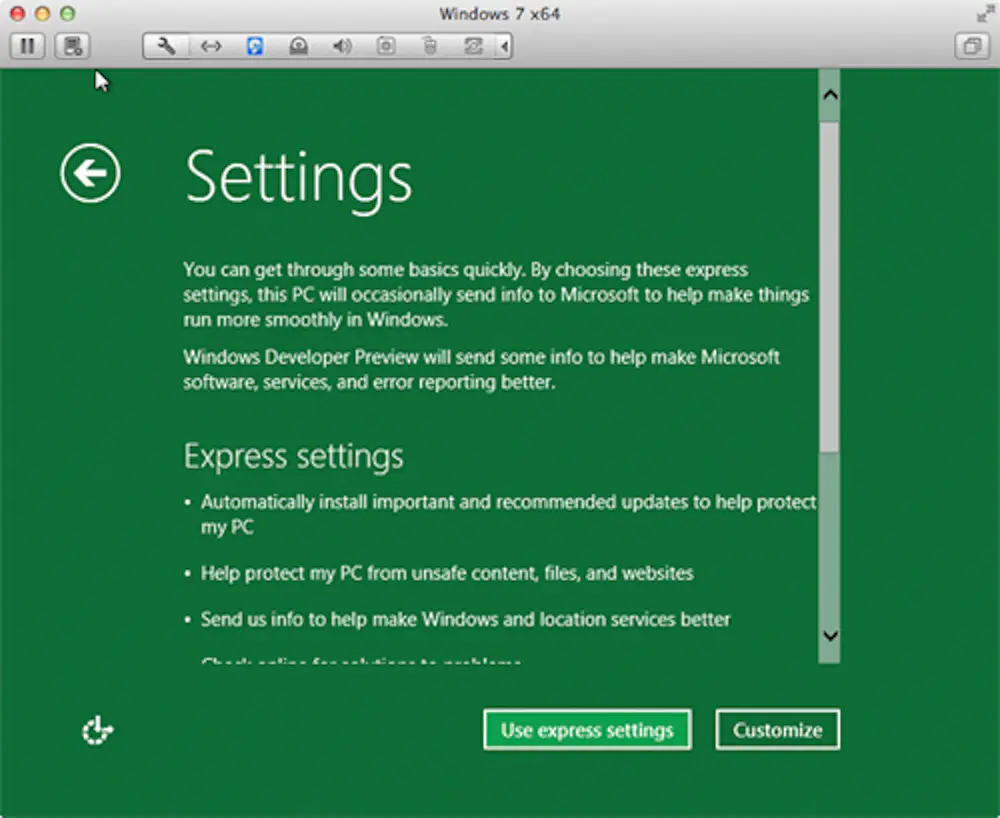The width and height of the screenshot is (1000, 818).
Task: Click the blue Bluetooth device icon
Action: tap(255, 46)
